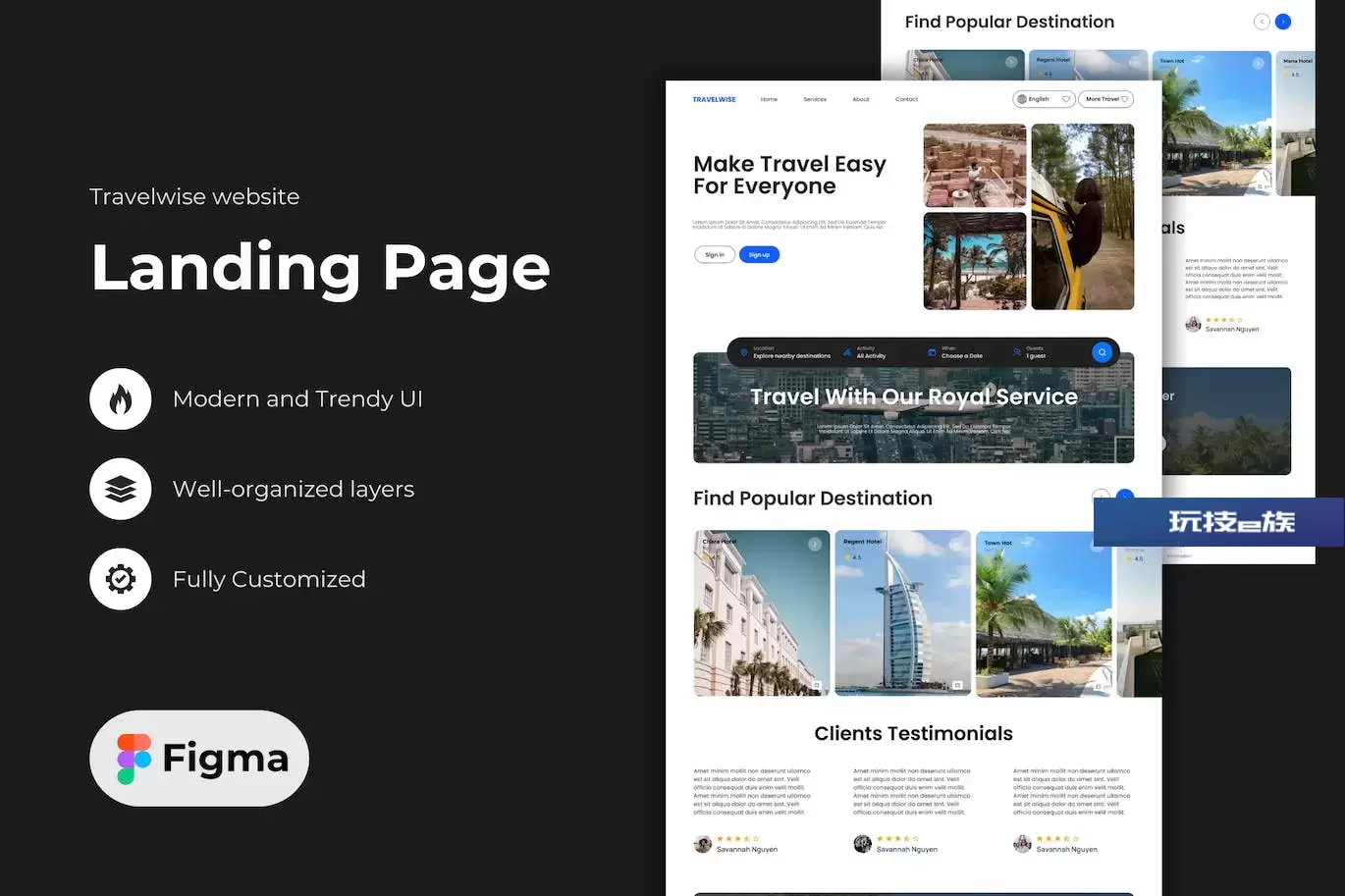Click the globe icon beside English
This screenshot has height=896, width=1345.
(1022, 99)
